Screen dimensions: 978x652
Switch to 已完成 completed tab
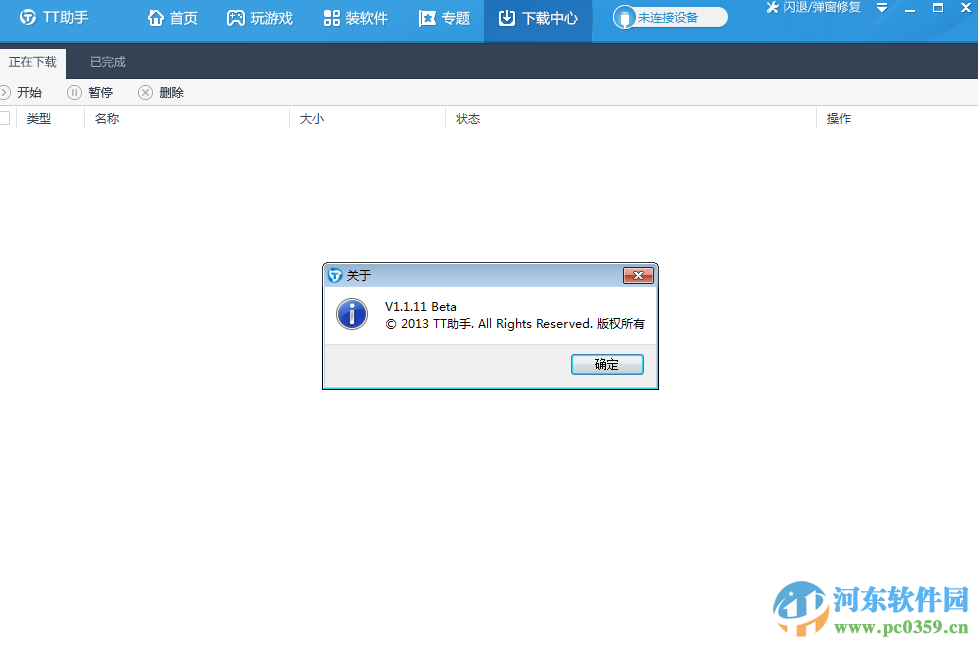[x=108, y=62]
